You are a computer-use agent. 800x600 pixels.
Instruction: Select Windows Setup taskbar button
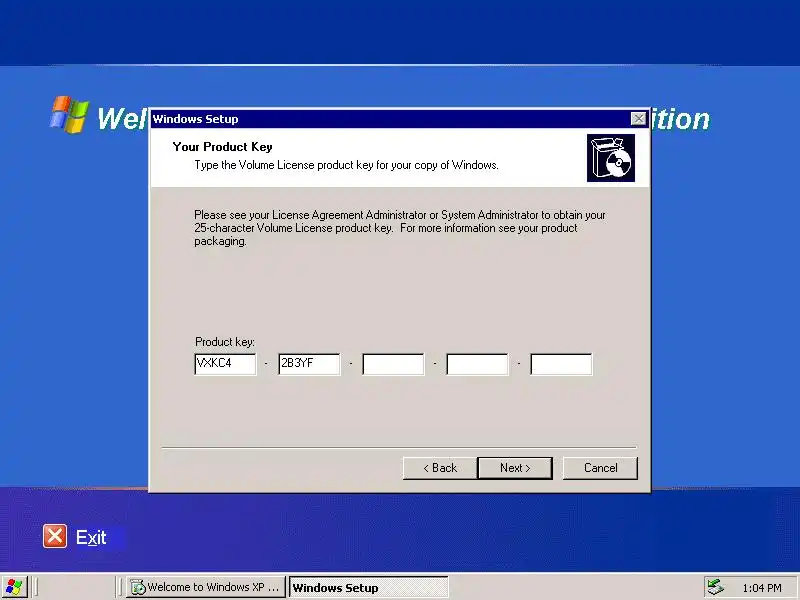(368, 587)
